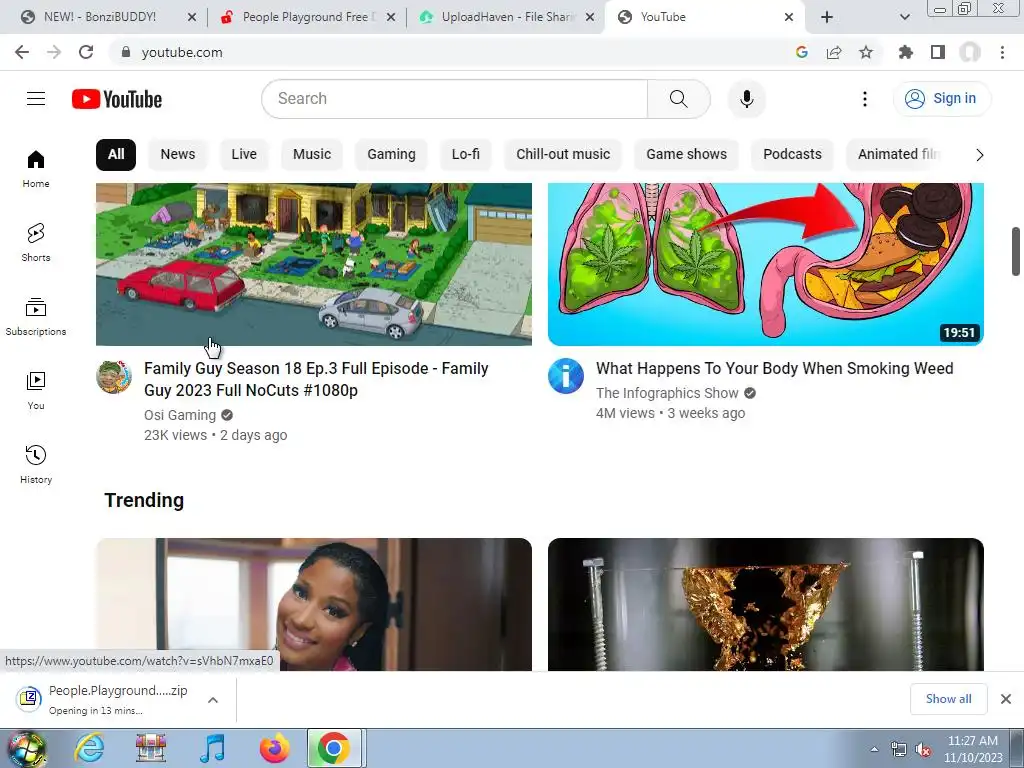1024x768 pixels.
Task: Bookmark this page with star icon
Action: (866, 52)
